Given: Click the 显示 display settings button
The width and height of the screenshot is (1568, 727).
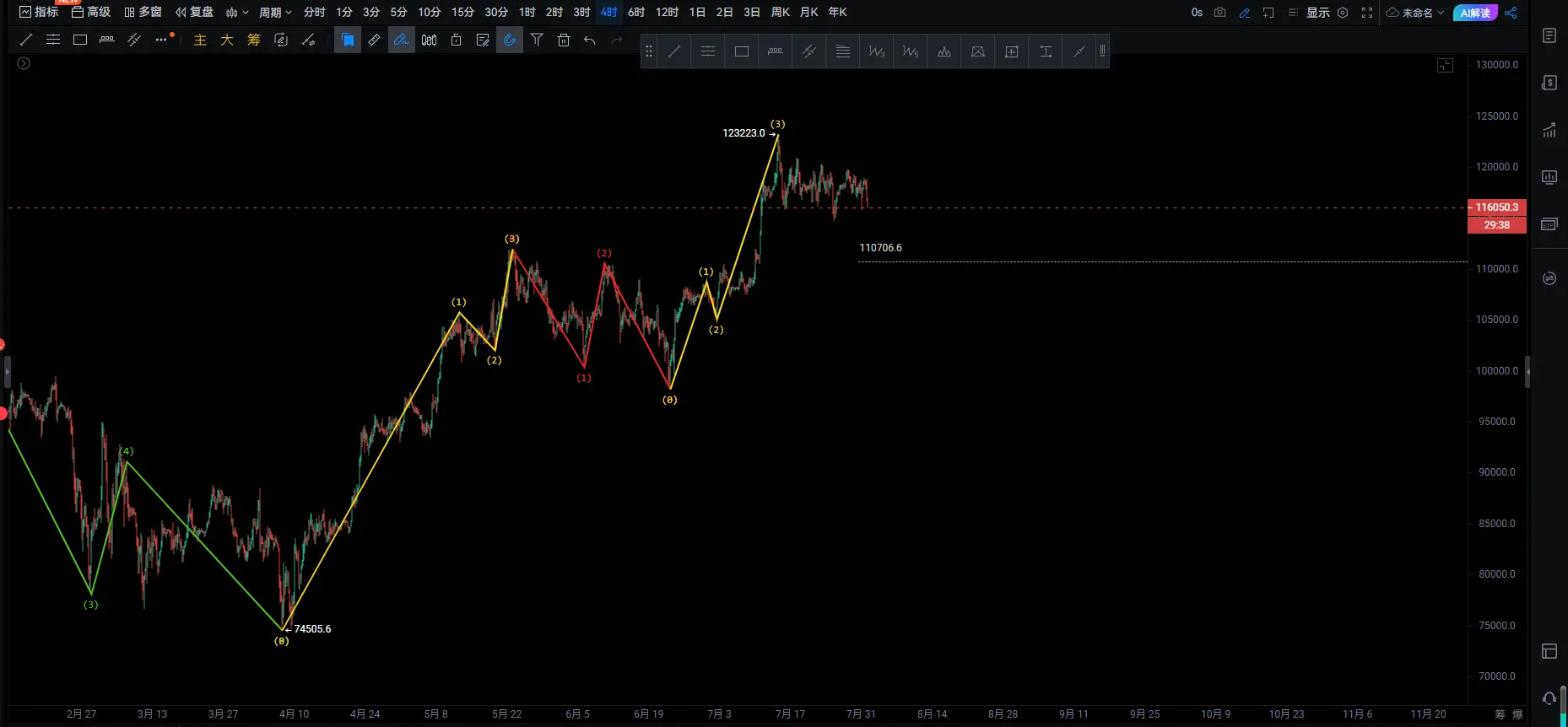Looking at the screenshot, I should pos(1318,13).
